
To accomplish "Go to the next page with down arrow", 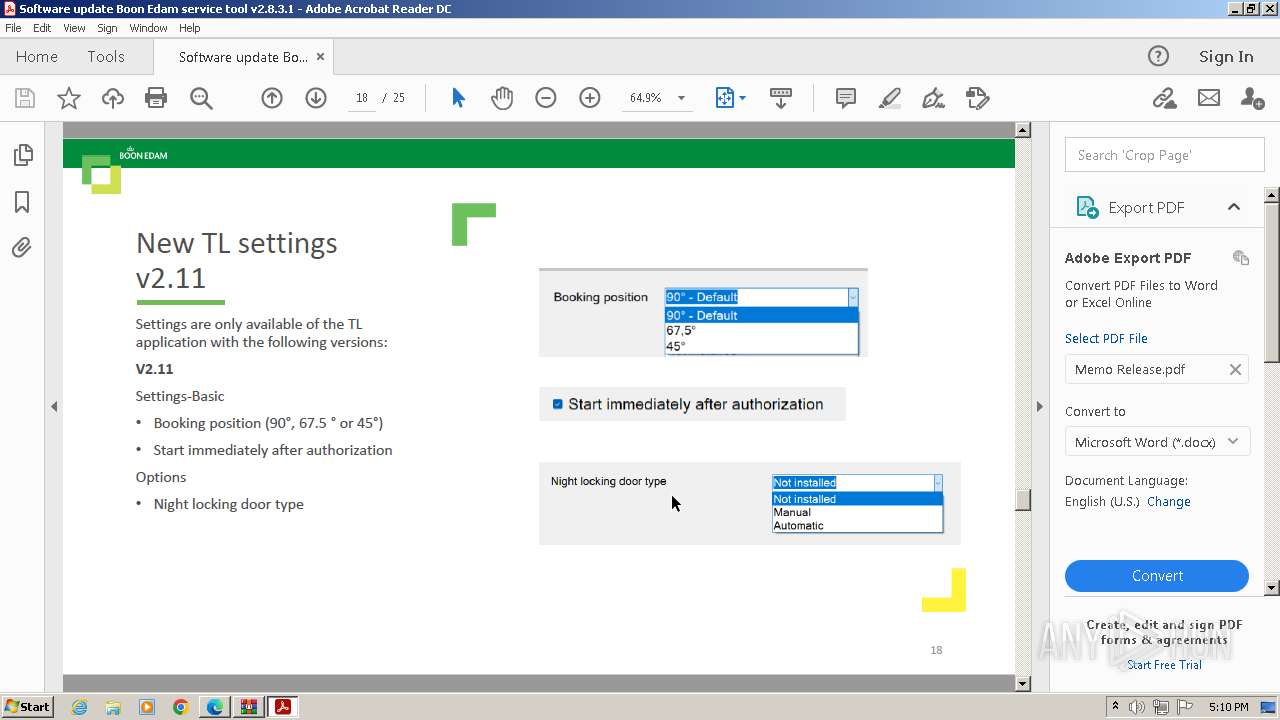I will 316,98.
